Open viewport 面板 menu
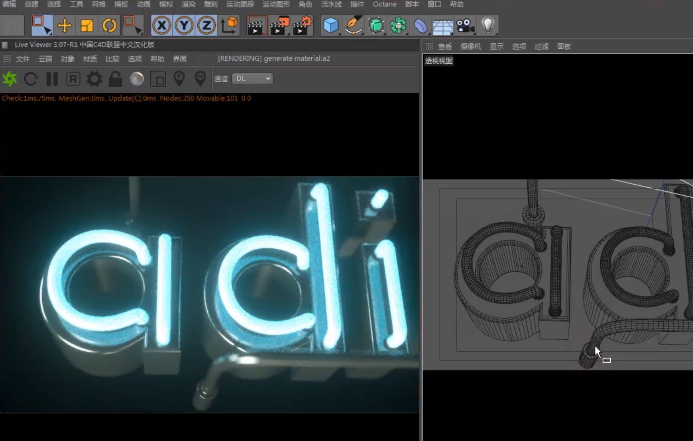693x441 pixels. click(564, 46)
